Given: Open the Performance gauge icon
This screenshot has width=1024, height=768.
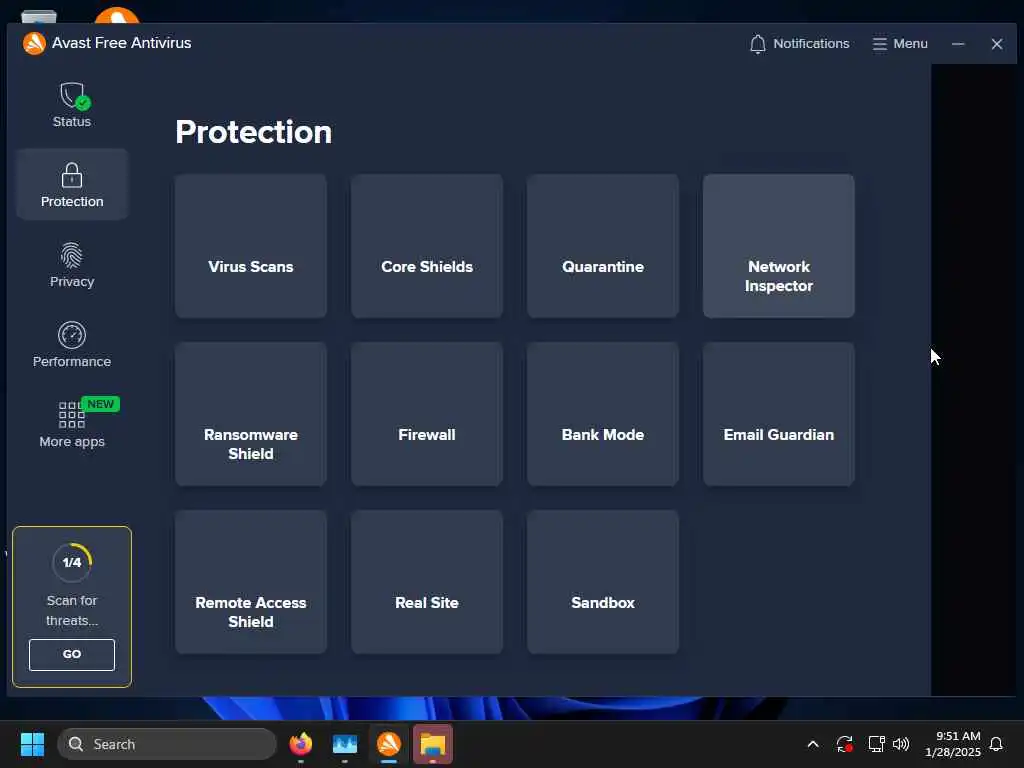Looking at the screenshot, I should pos(72,335).
